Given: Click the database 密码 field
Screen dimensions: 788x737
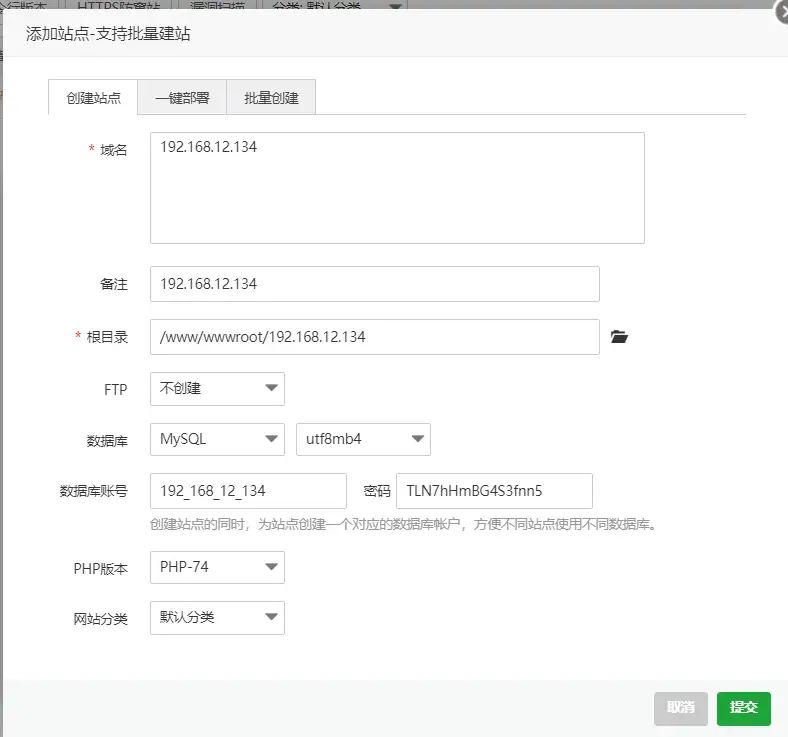Looking at the screenshot, I should pos(494,491).
